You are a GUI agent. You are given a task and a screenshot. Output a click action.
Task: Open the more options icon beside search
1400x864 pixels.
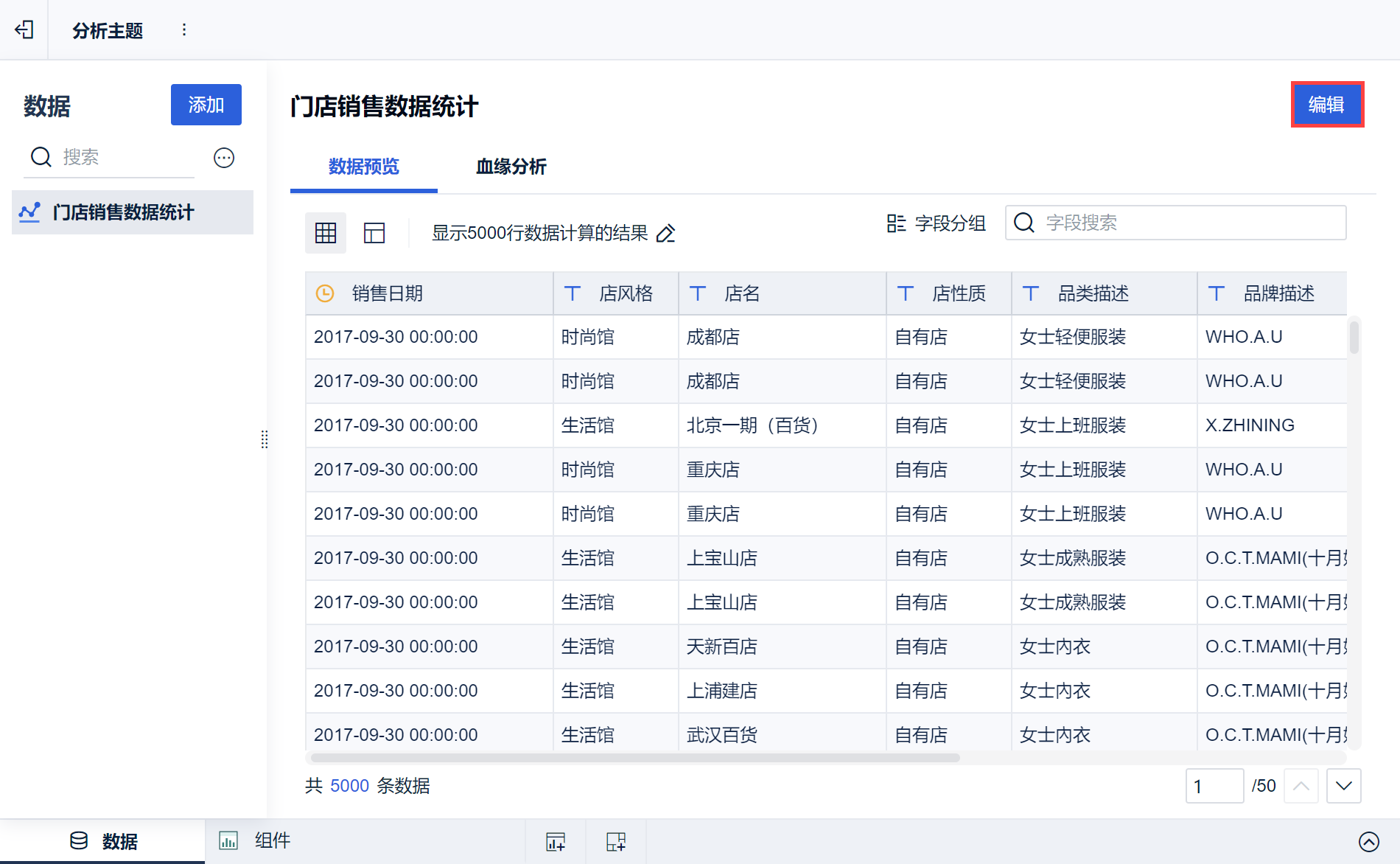224,158
